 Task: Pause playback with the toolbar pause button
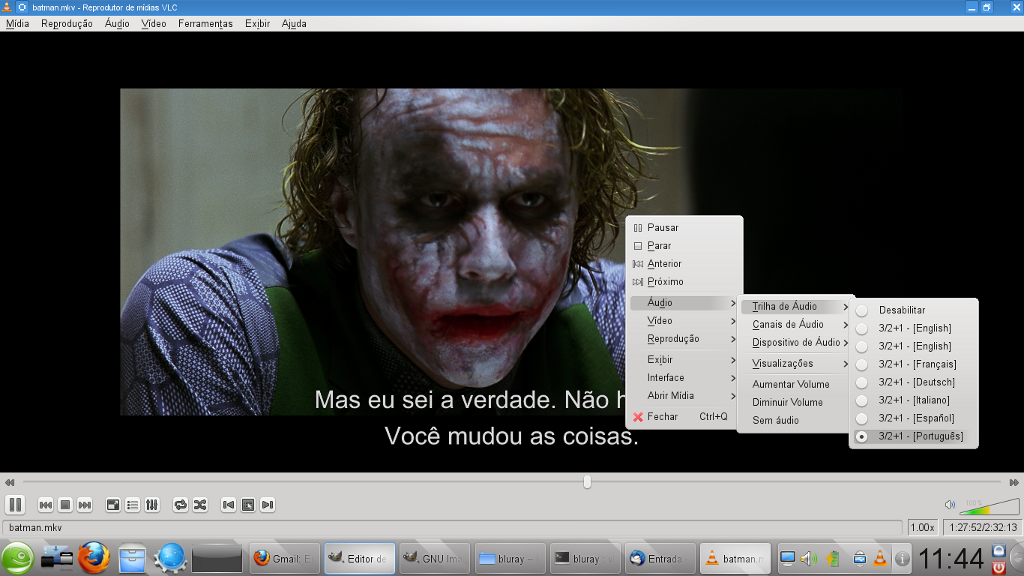(15, 504)
